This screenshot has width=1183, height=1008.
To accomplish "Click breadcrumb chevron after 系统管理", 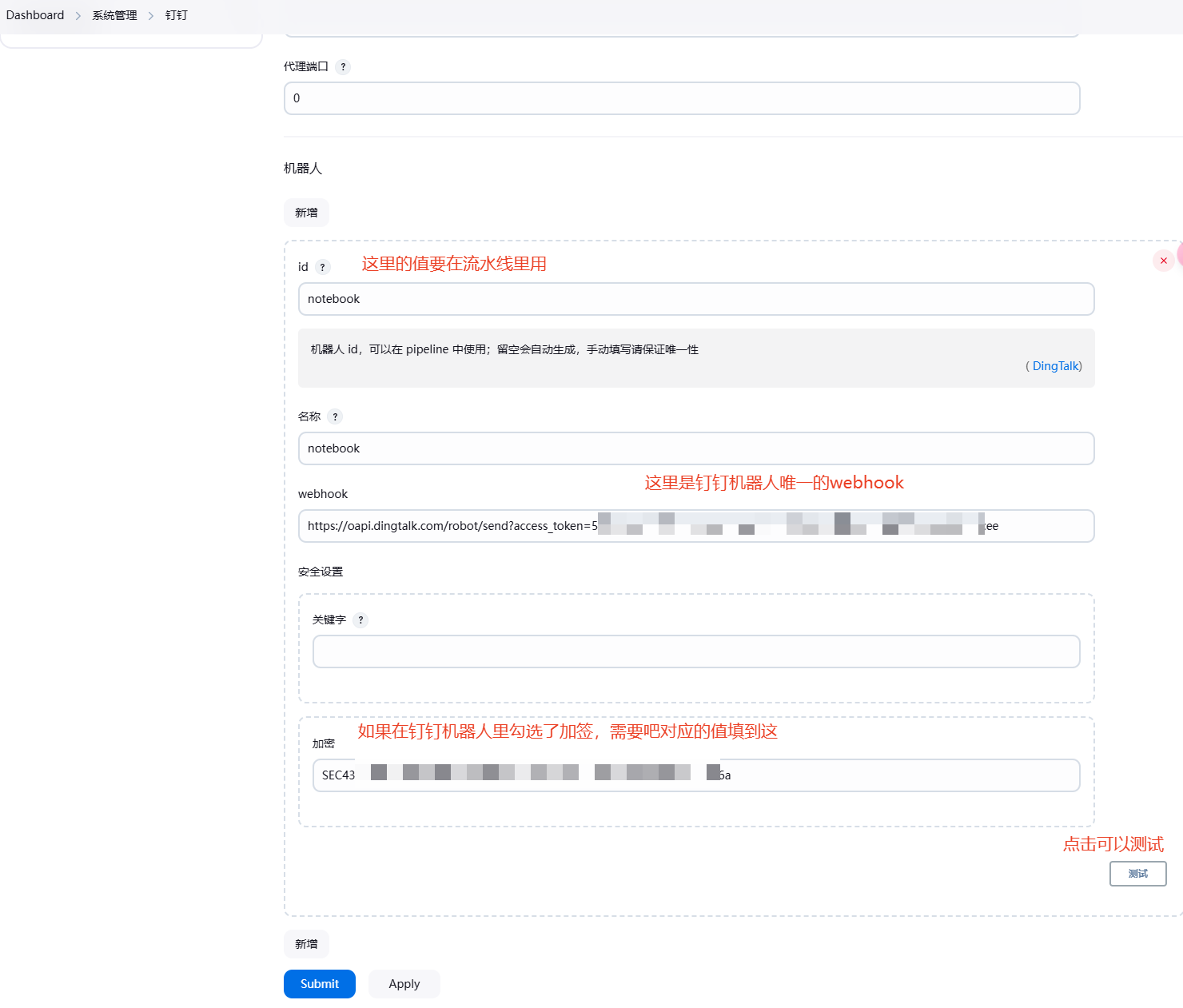I will (151, 16).
